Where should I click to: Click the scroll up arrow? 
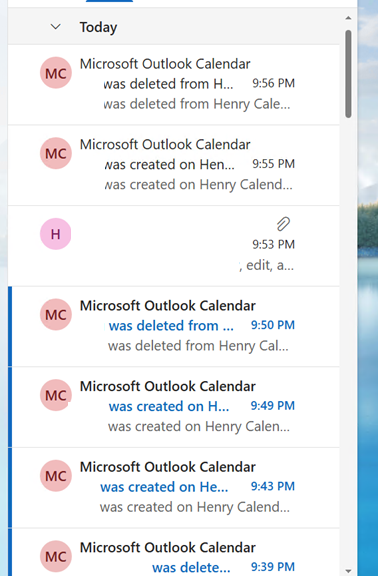(348, 18)
